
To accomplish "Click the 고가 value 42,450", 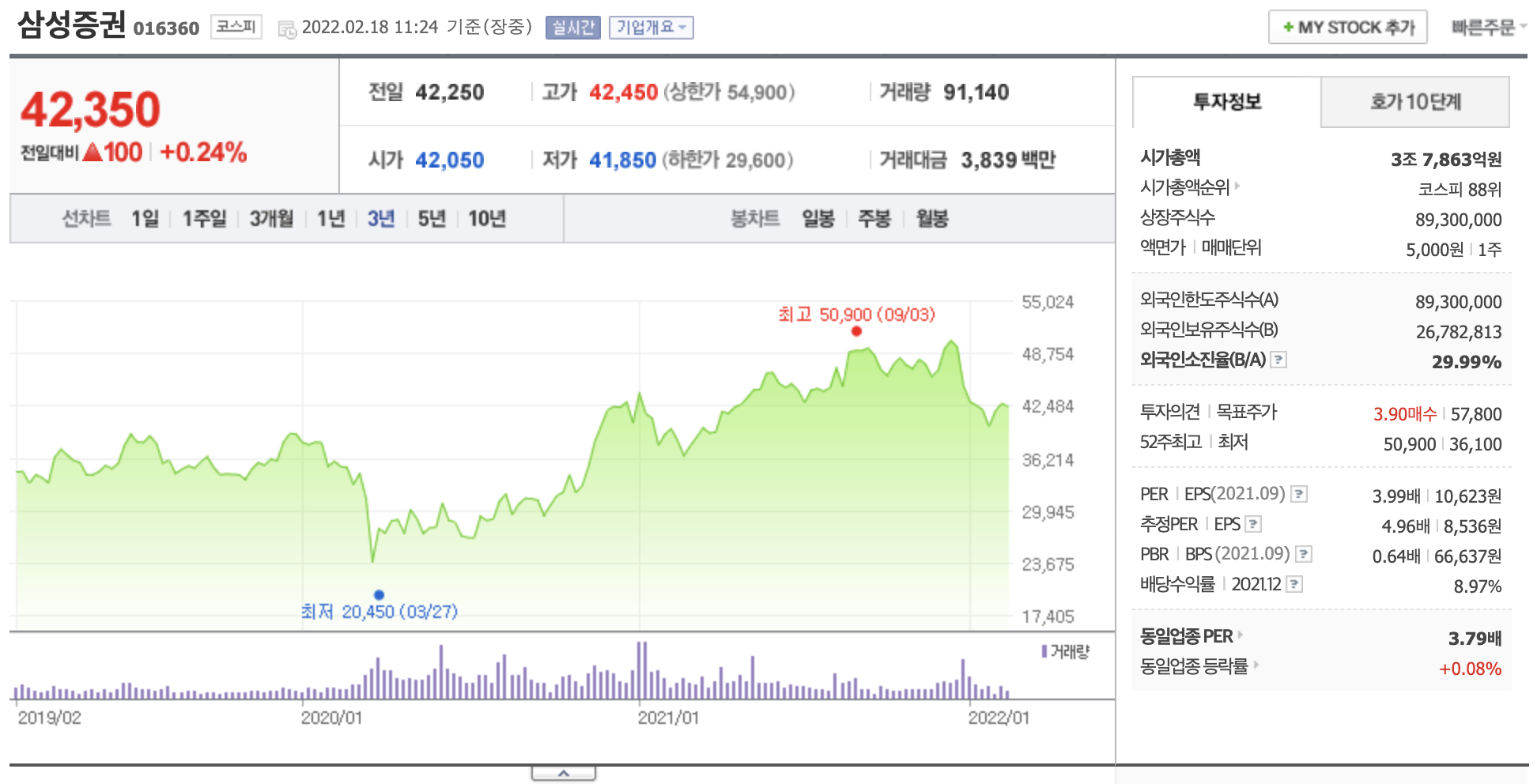I will coord(623,92).
